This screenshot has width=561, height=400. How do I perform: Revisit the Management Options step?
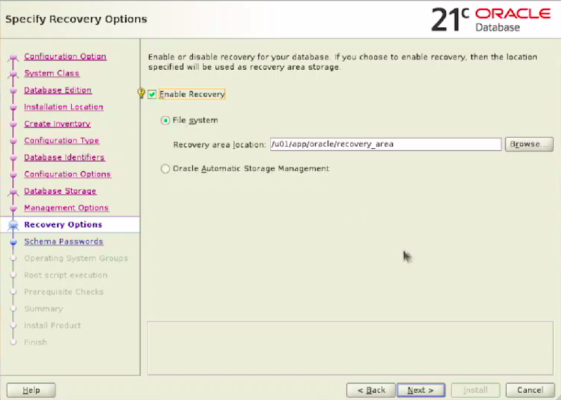point(66,208)
